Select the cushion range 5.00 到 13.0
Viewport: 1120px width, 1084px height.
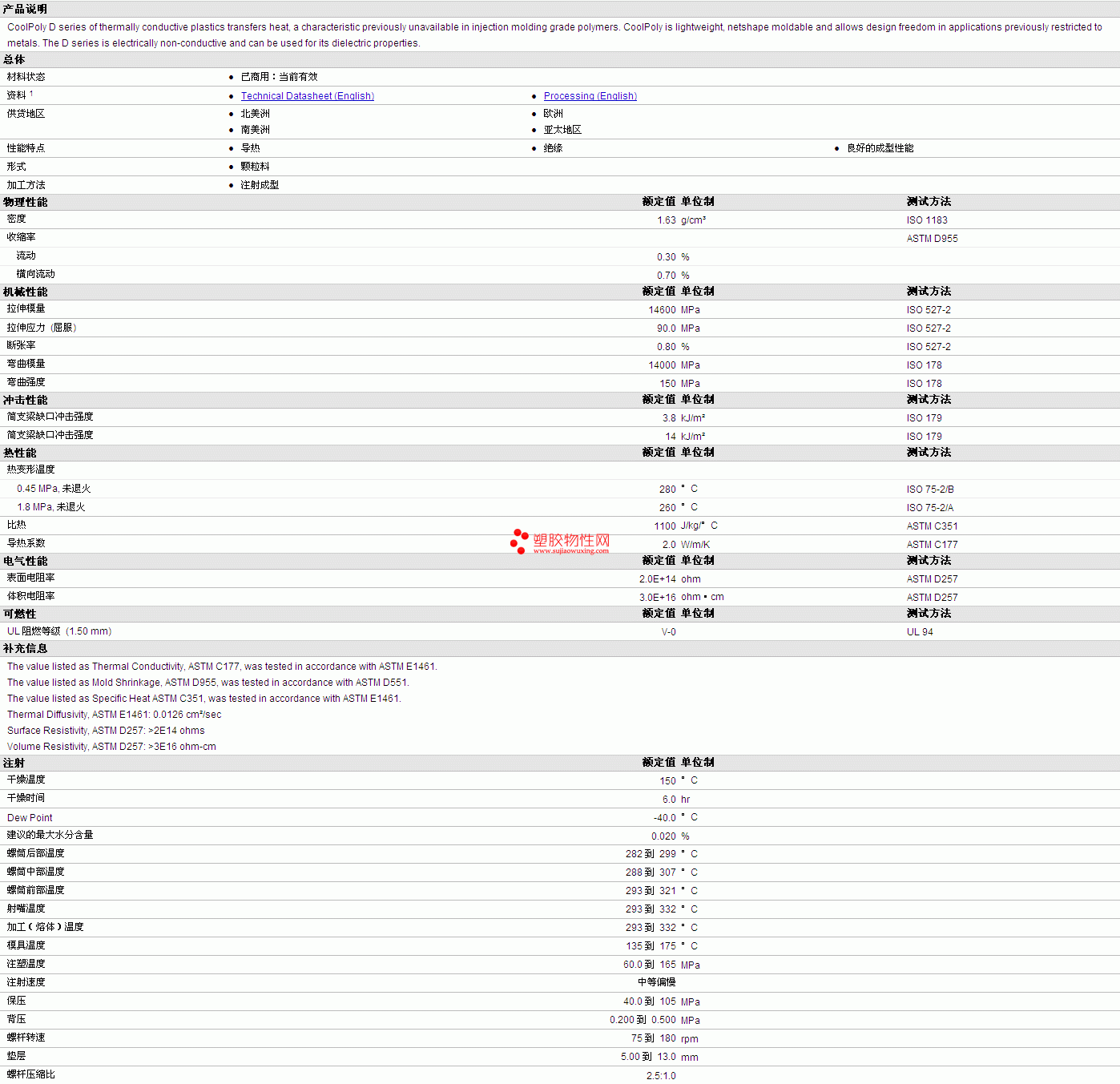(648, 1057)
